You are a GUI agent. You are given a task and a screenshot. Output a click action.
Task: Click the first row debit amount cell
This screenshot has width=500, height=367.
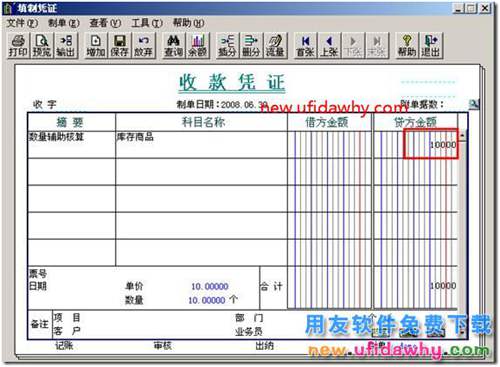pyautogui.click(x=329, y=145)
